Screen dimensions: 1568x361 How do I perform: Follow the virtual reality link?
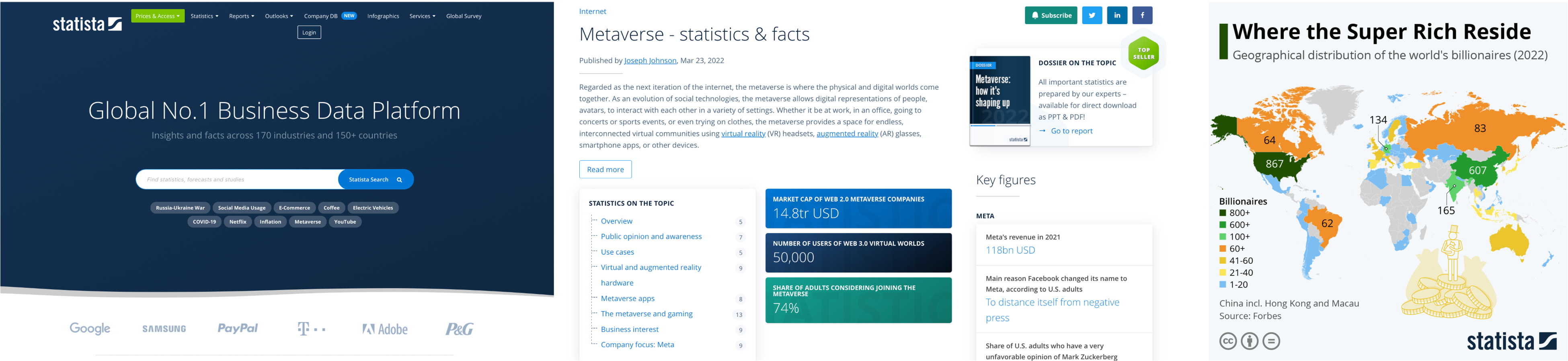point(743,133)
